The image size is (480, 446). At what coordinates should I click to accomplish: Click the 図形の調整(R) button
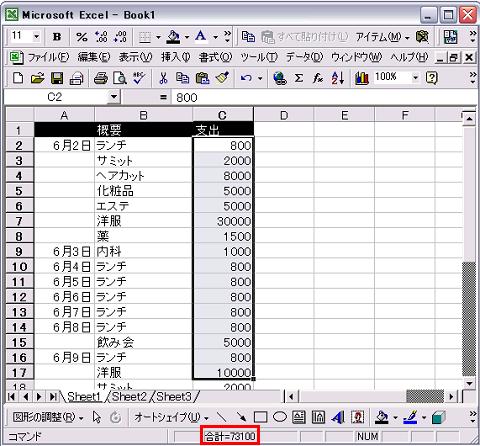click(x=47, y=417)
